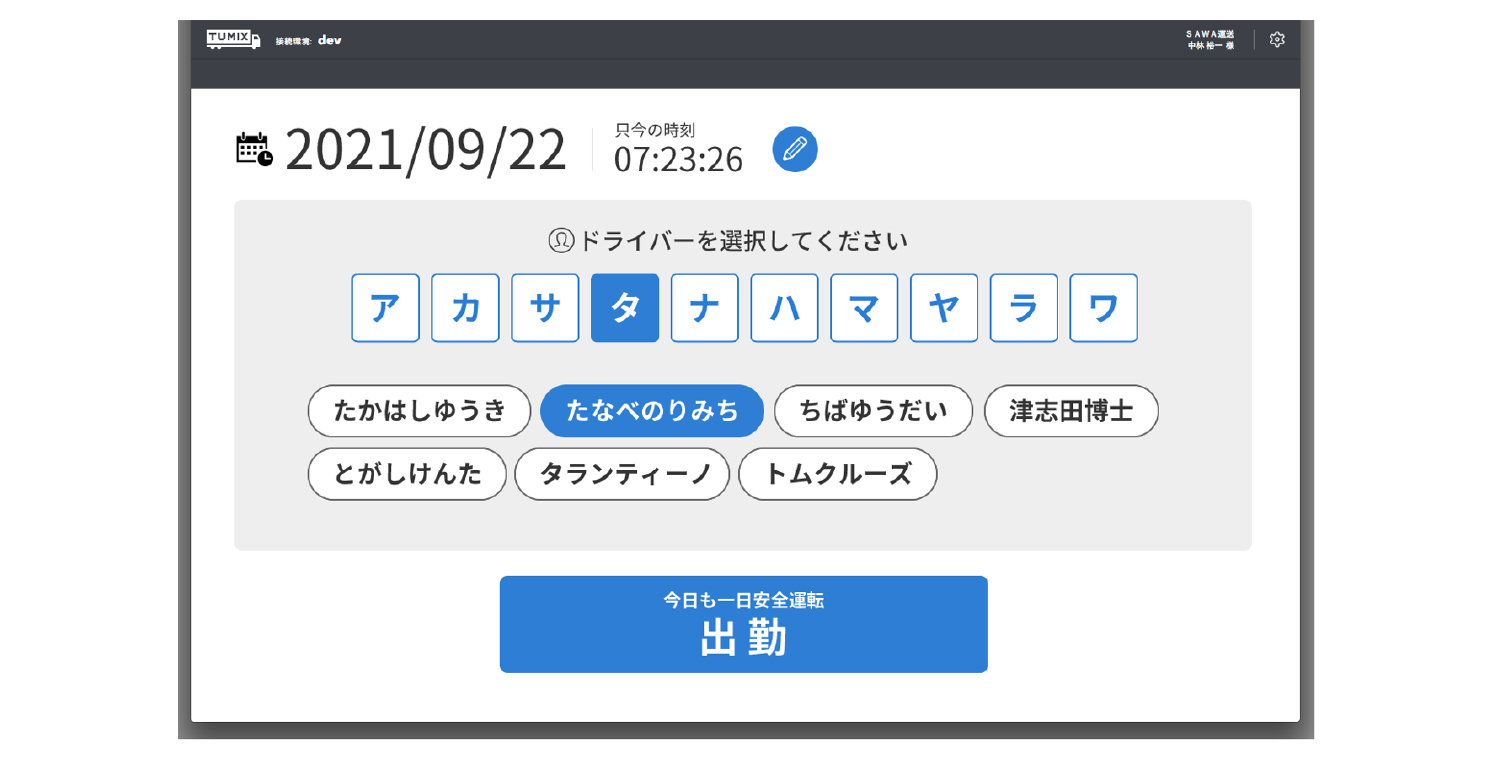Toggle driver たなべのりみち selection
1500x762 pixels.
652,411
